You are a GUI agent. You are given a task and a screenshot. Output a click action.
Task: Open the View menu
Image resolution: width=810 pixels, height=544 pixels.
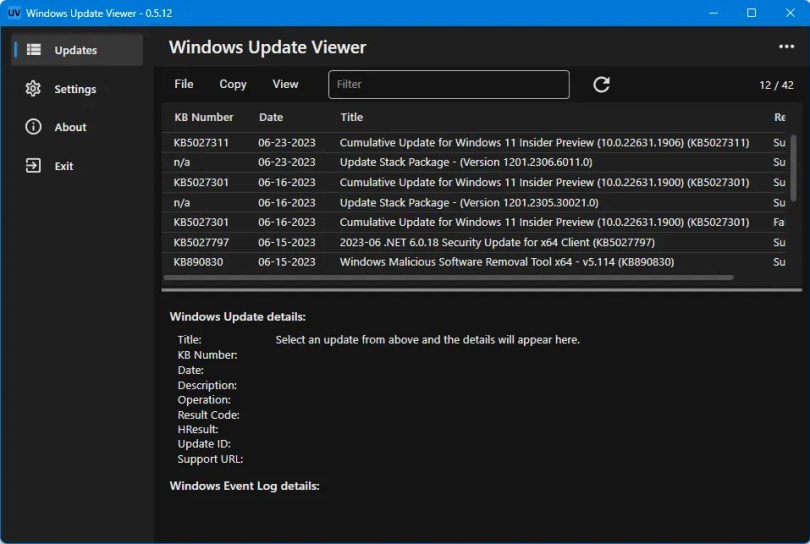point(285,84)
